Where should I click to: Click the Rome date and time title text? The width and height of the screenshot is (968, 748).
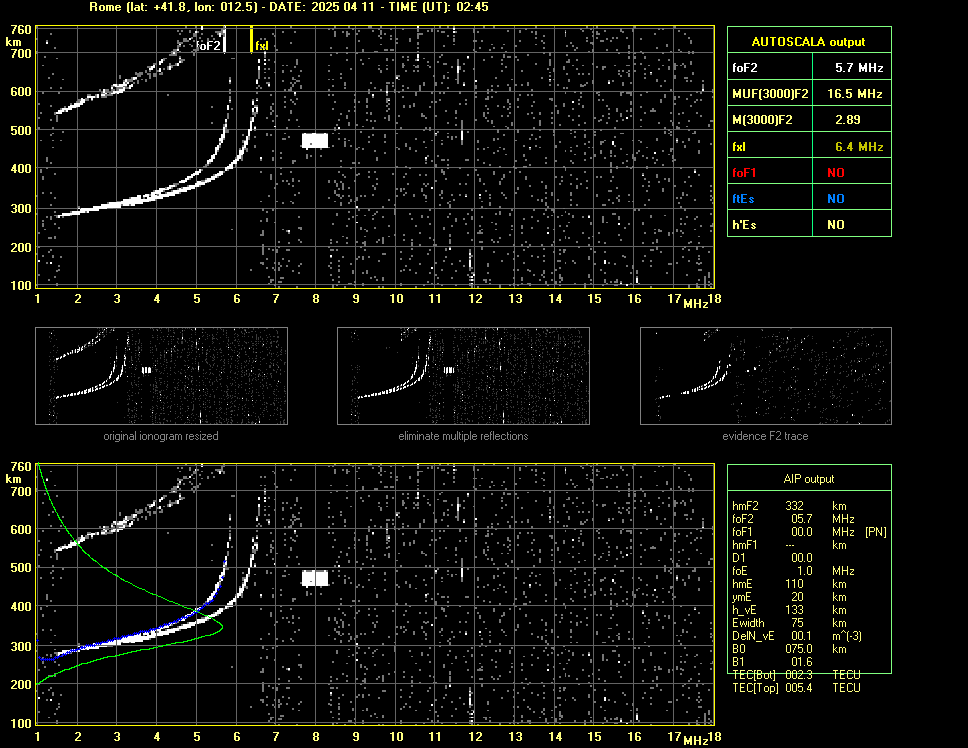coord(289,7)
